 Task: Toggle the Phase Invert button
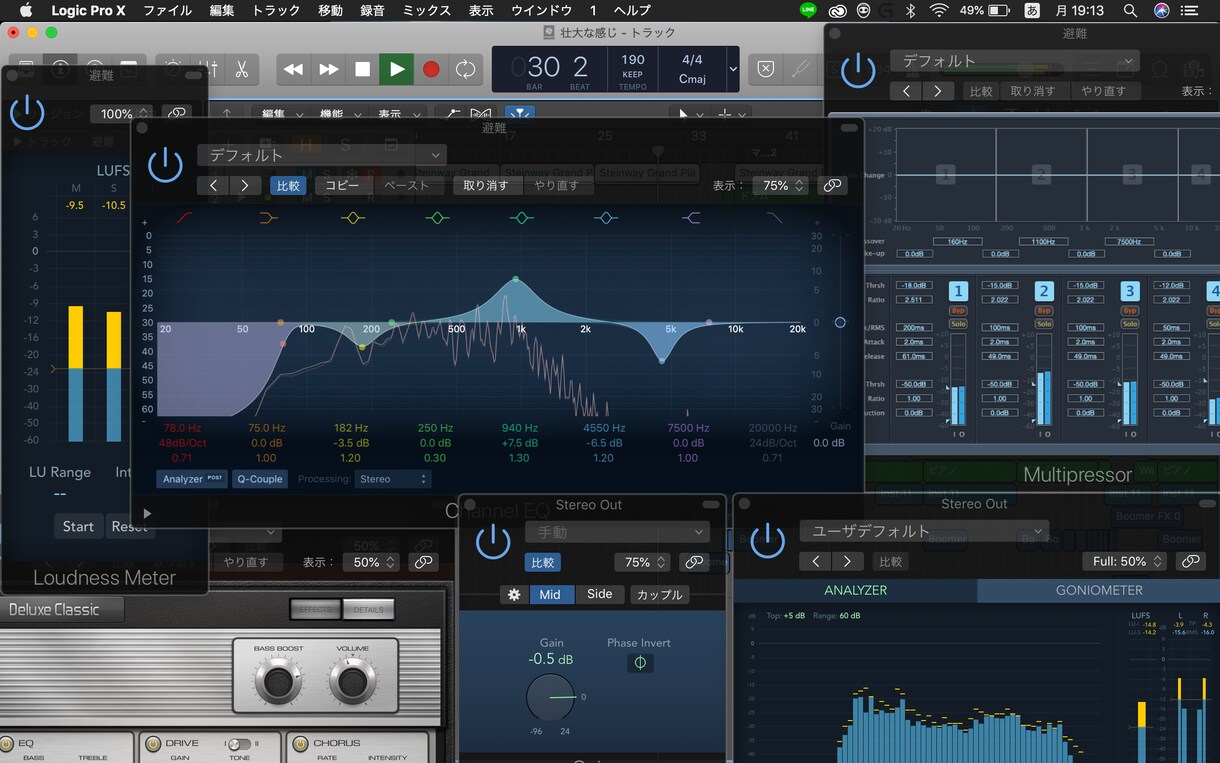tap(640, 663)
